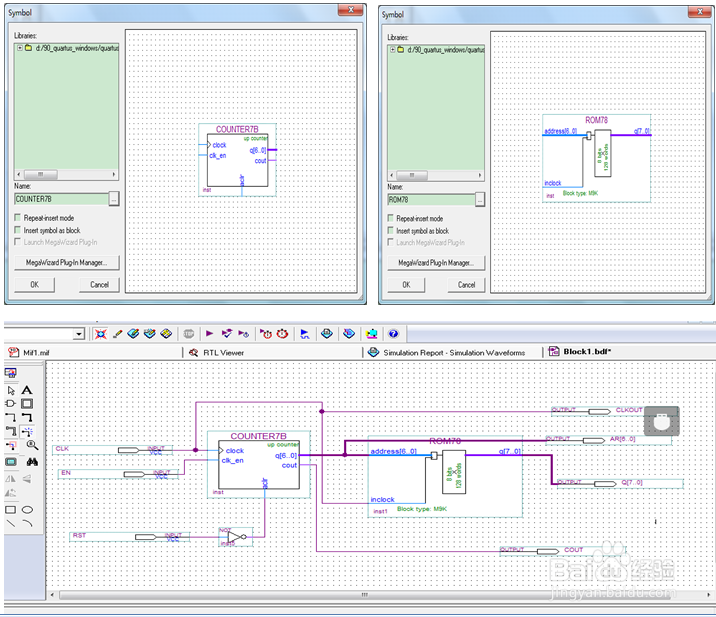716x617 pixels.
Task: Click the Start Simulation blue waveform icon
Action: (305, 334)
